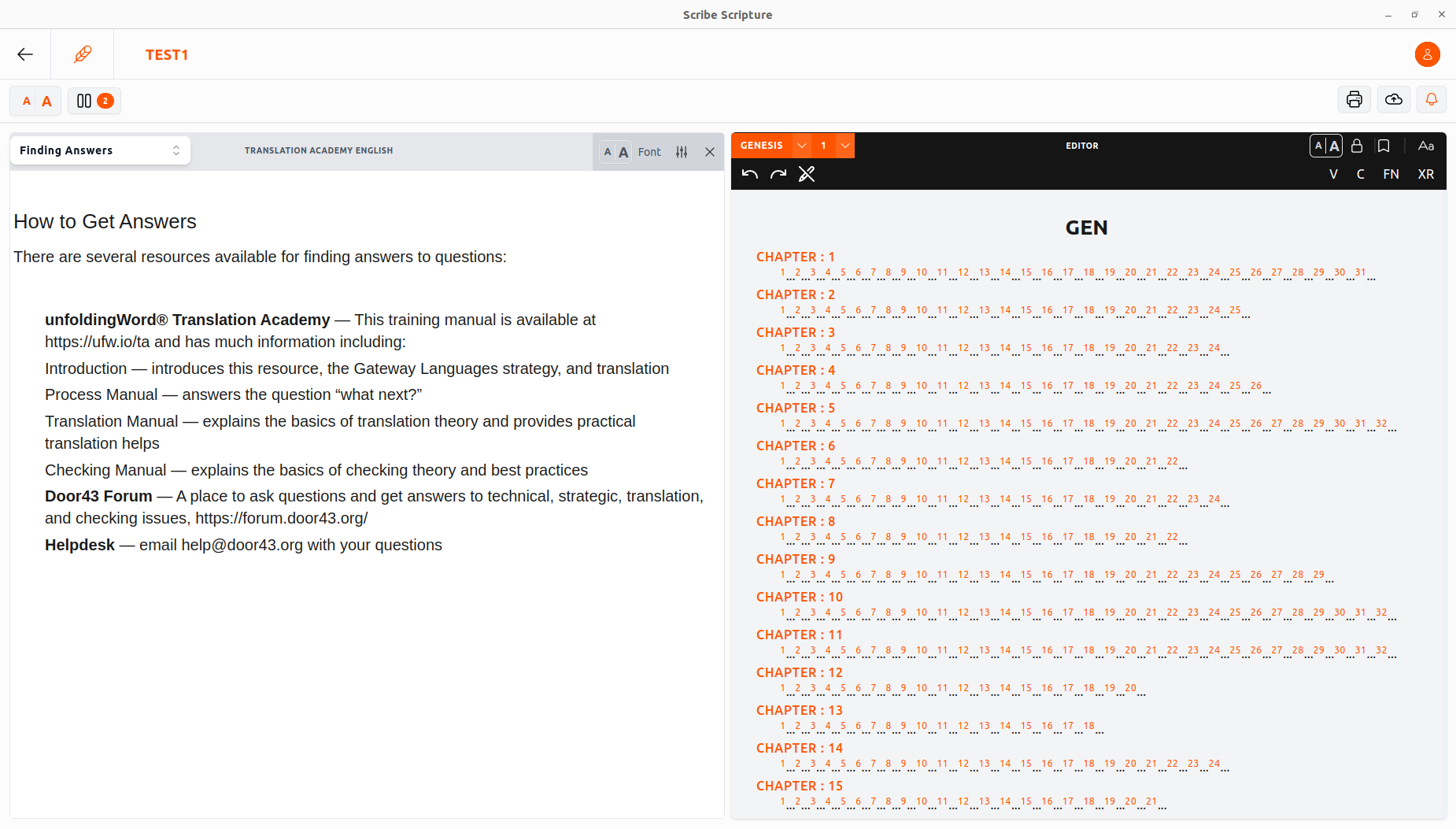Print the project with printer icon
Image resolution: width=1456 pixels, height=829 pixels.
[1354, 99]
